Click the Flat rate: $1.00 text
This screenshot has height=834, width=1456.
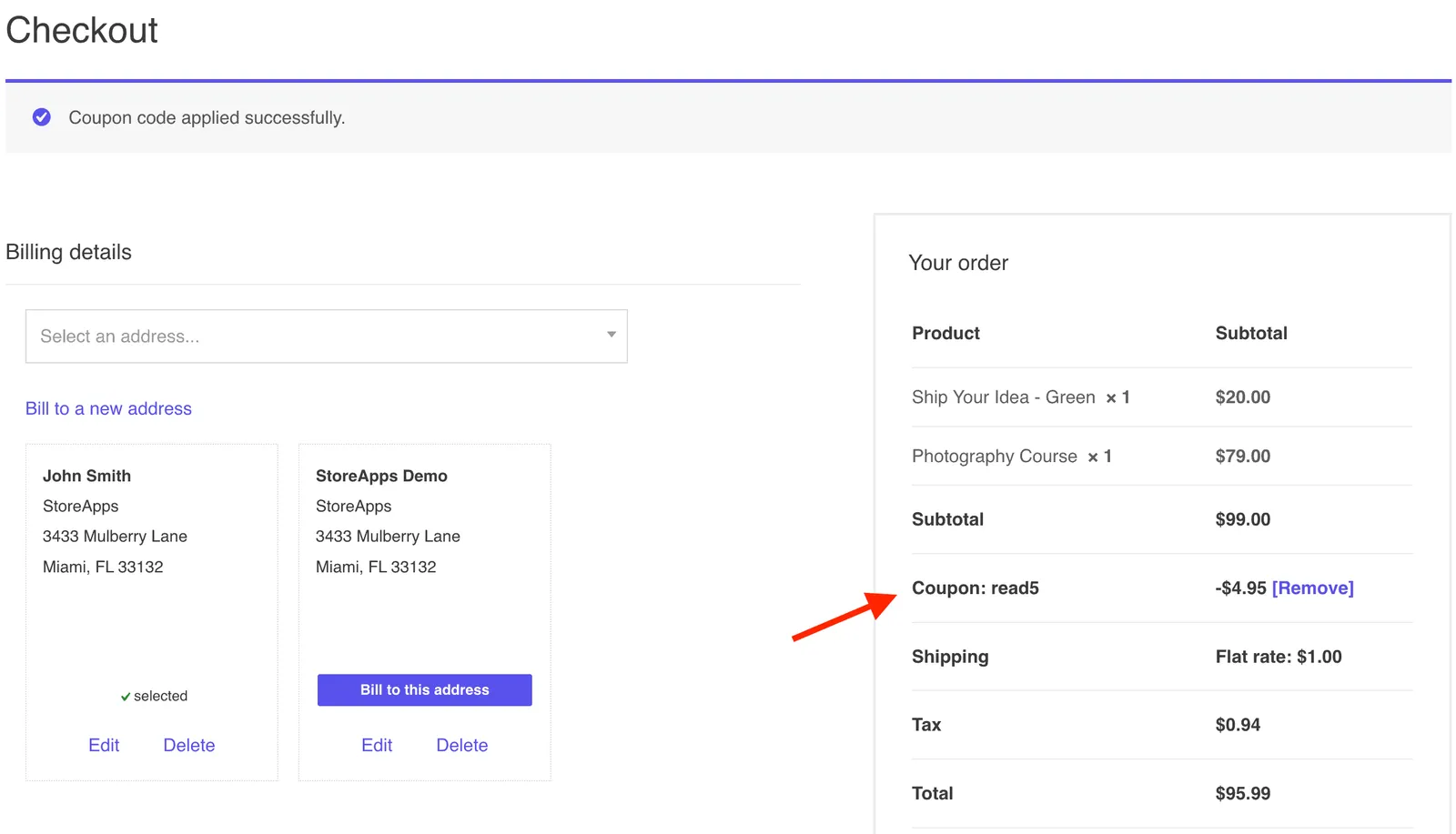(1279, 657)
